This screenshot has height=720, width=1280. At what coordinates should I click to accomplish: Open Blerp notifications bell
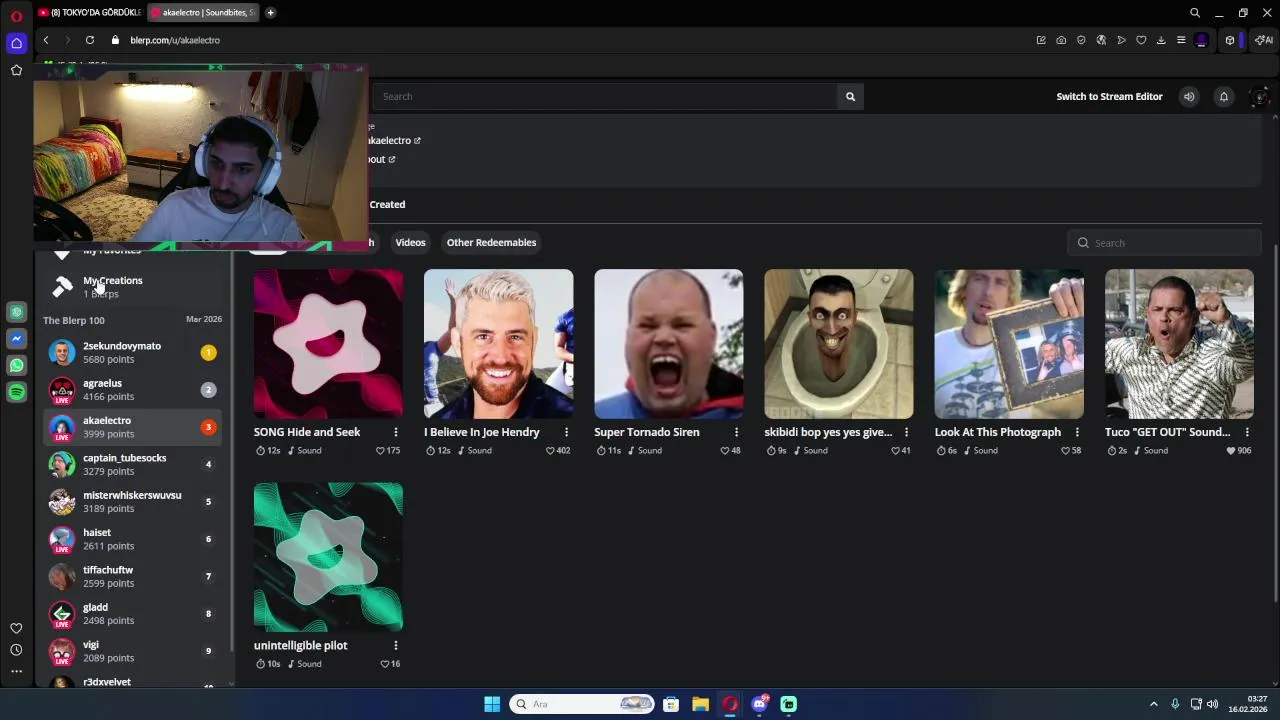1223,96
